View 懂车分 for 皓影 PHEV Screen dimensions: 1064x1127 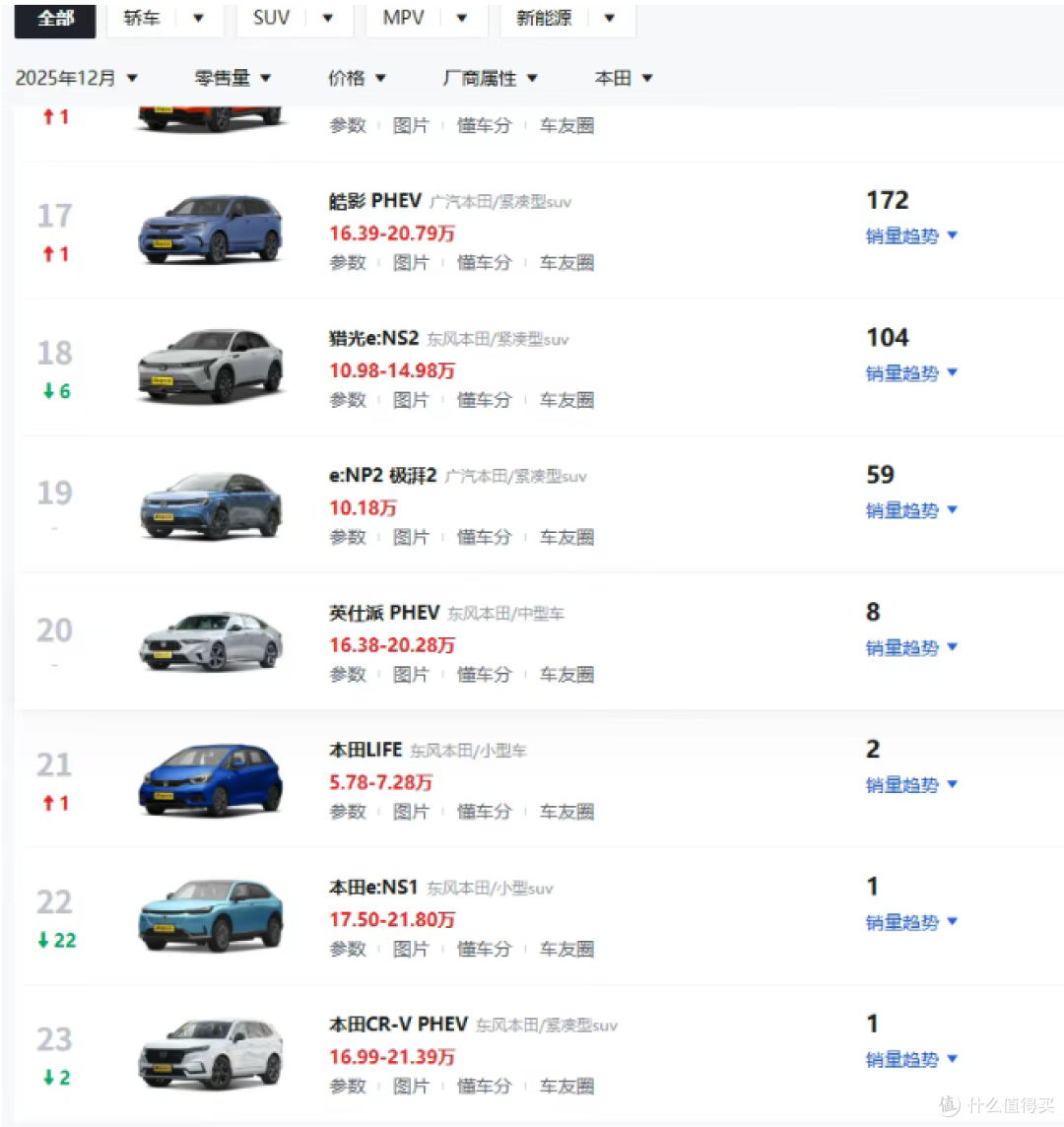click(x=485, y=263)
